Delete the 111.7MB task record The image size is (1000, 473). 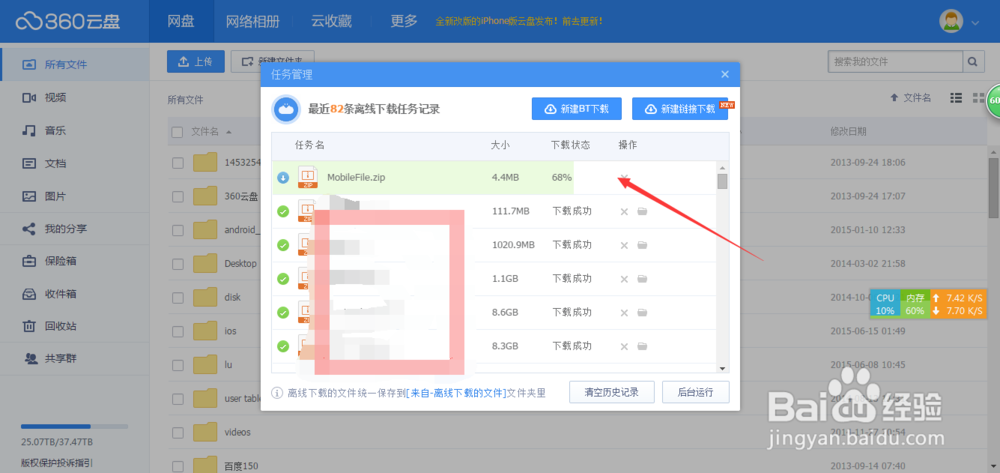point(624,211)
